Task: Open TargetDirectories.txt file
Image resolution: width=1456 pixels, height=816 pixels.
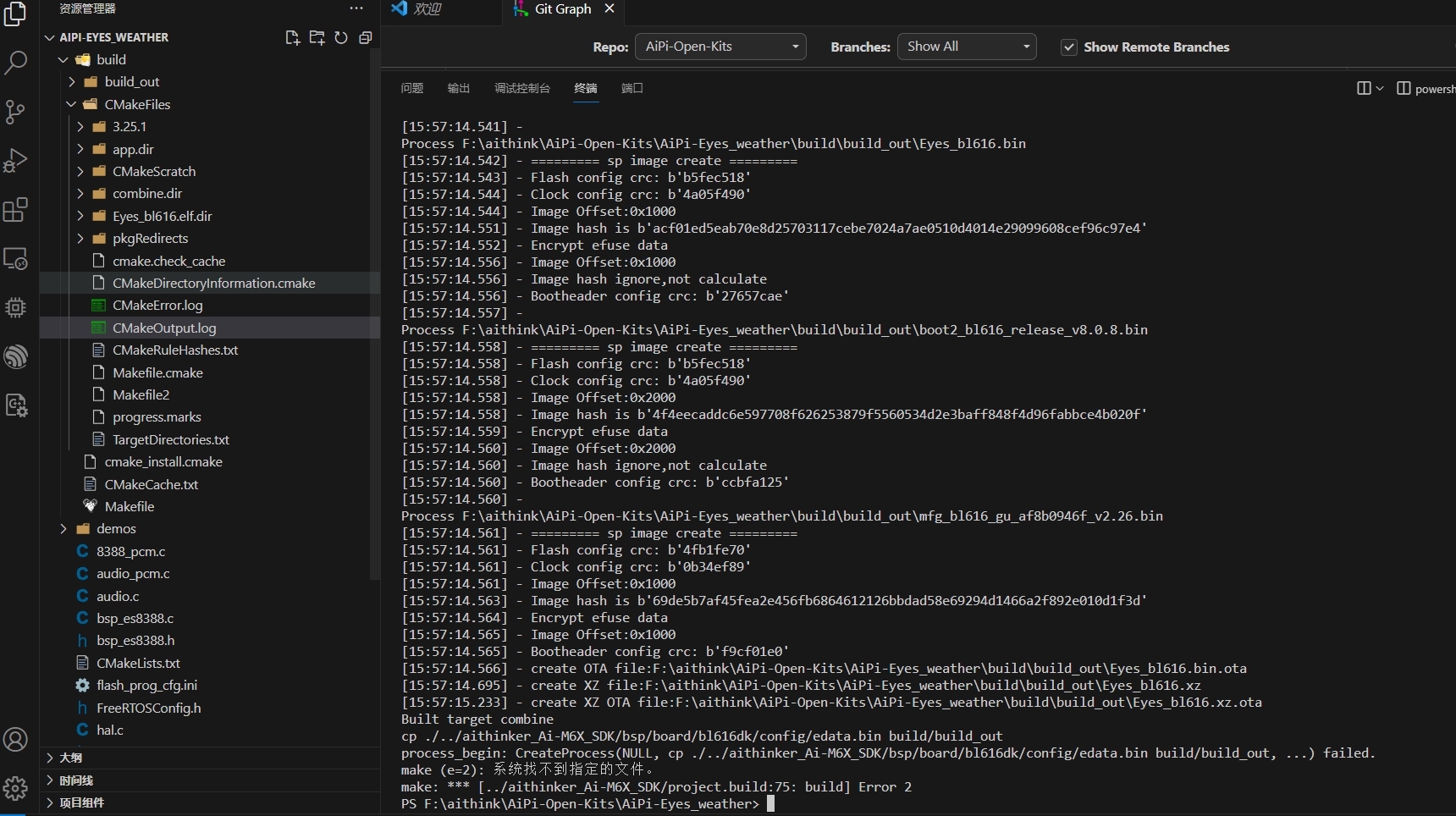Action: (x=171, y=439)
